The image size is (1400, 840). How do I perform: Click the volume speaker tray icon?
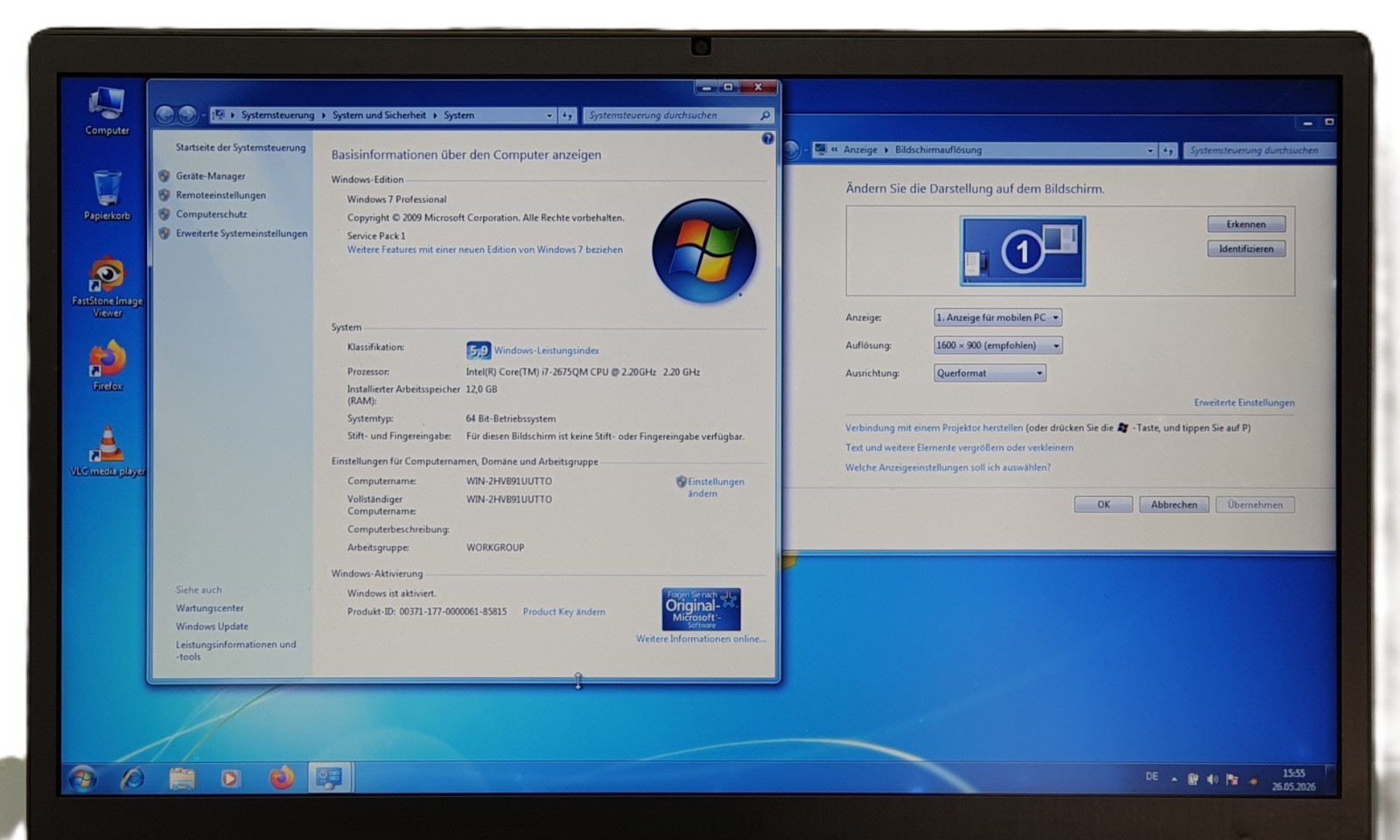[1212, 779]
